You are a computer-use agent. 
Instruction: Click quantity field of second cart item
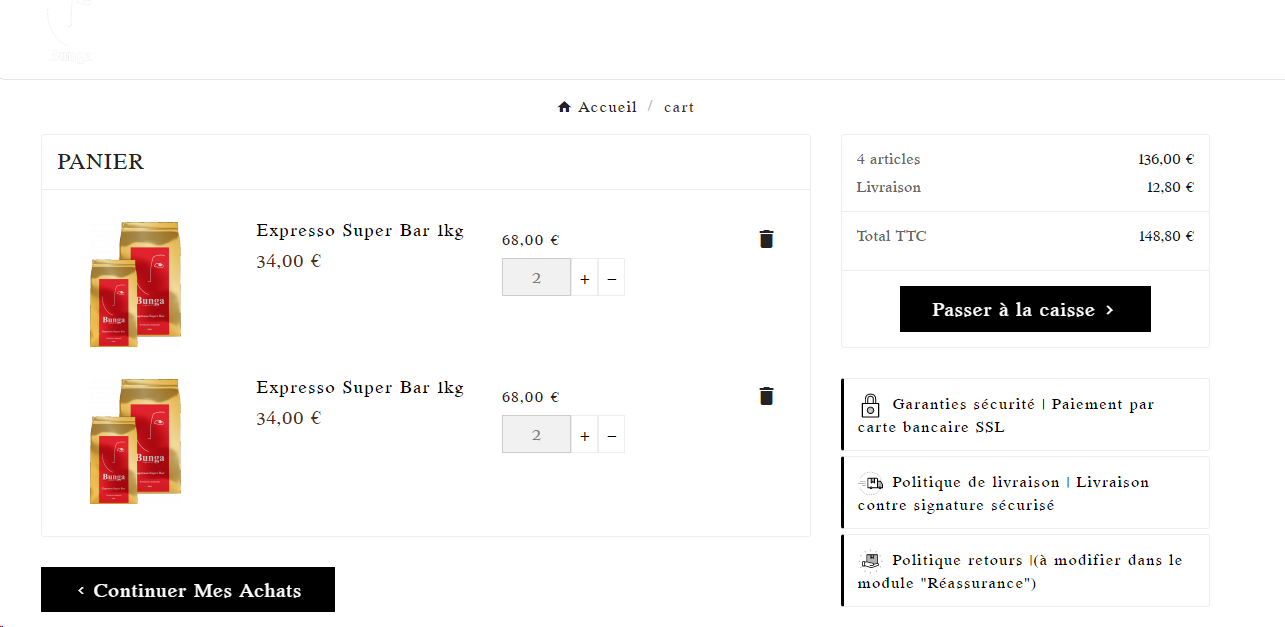tap(536, 435)
